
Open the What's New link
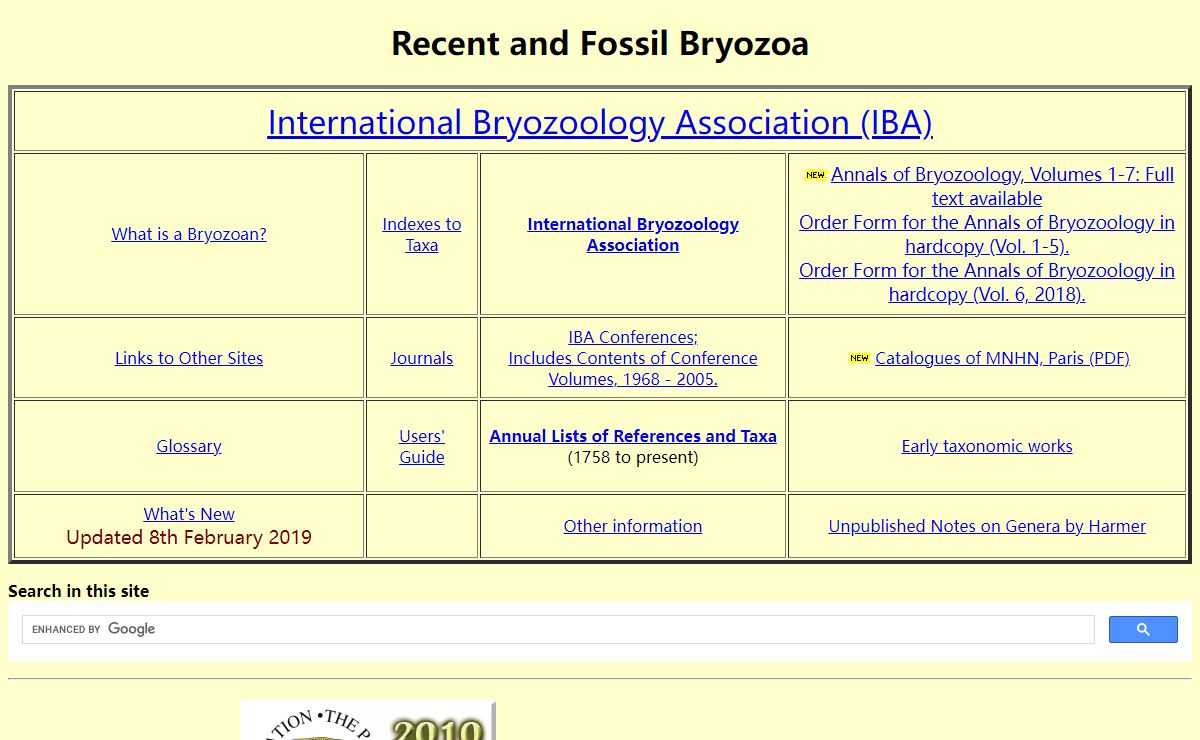189,514
